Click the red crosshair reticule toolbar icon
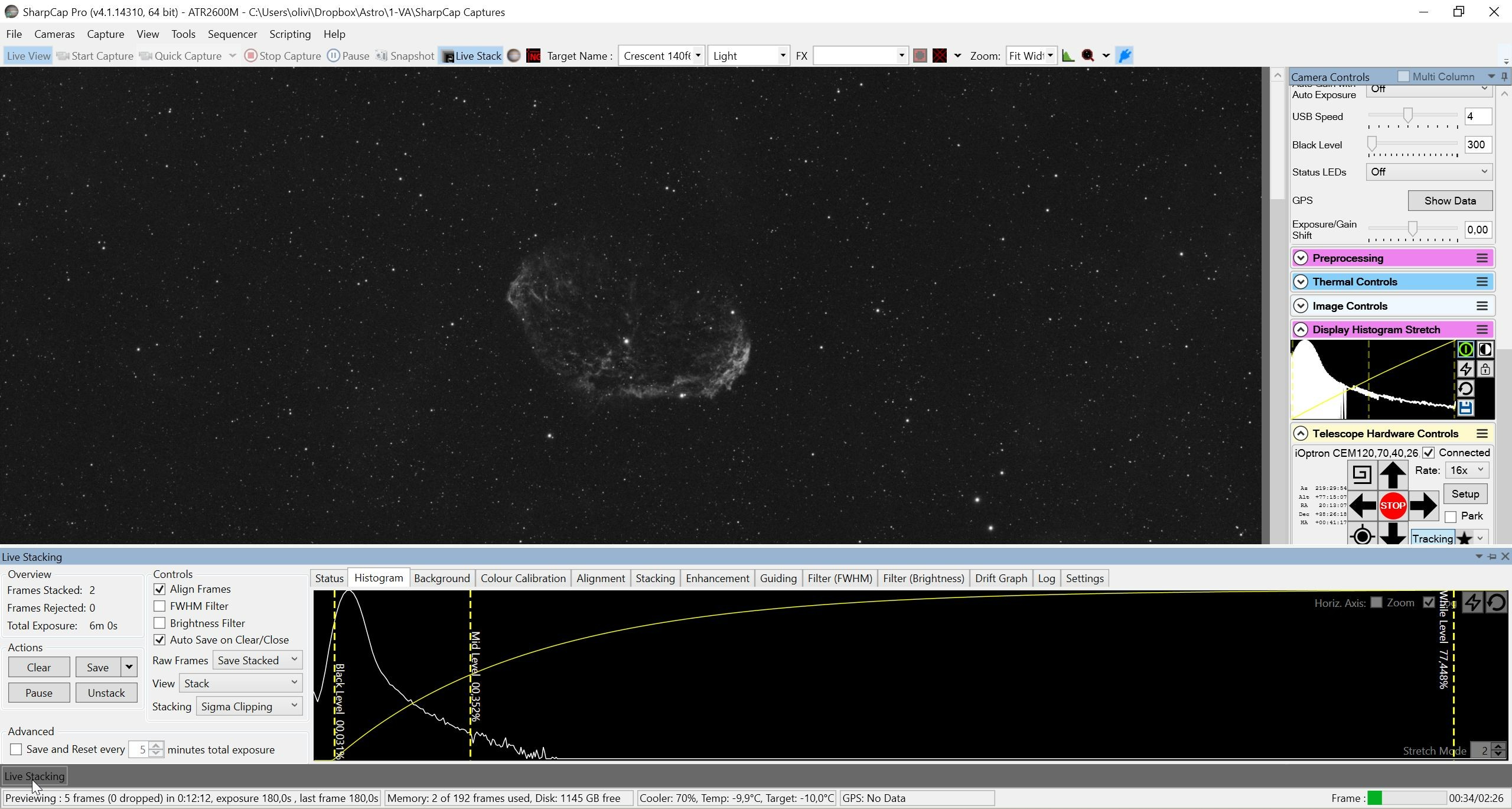 940,56
